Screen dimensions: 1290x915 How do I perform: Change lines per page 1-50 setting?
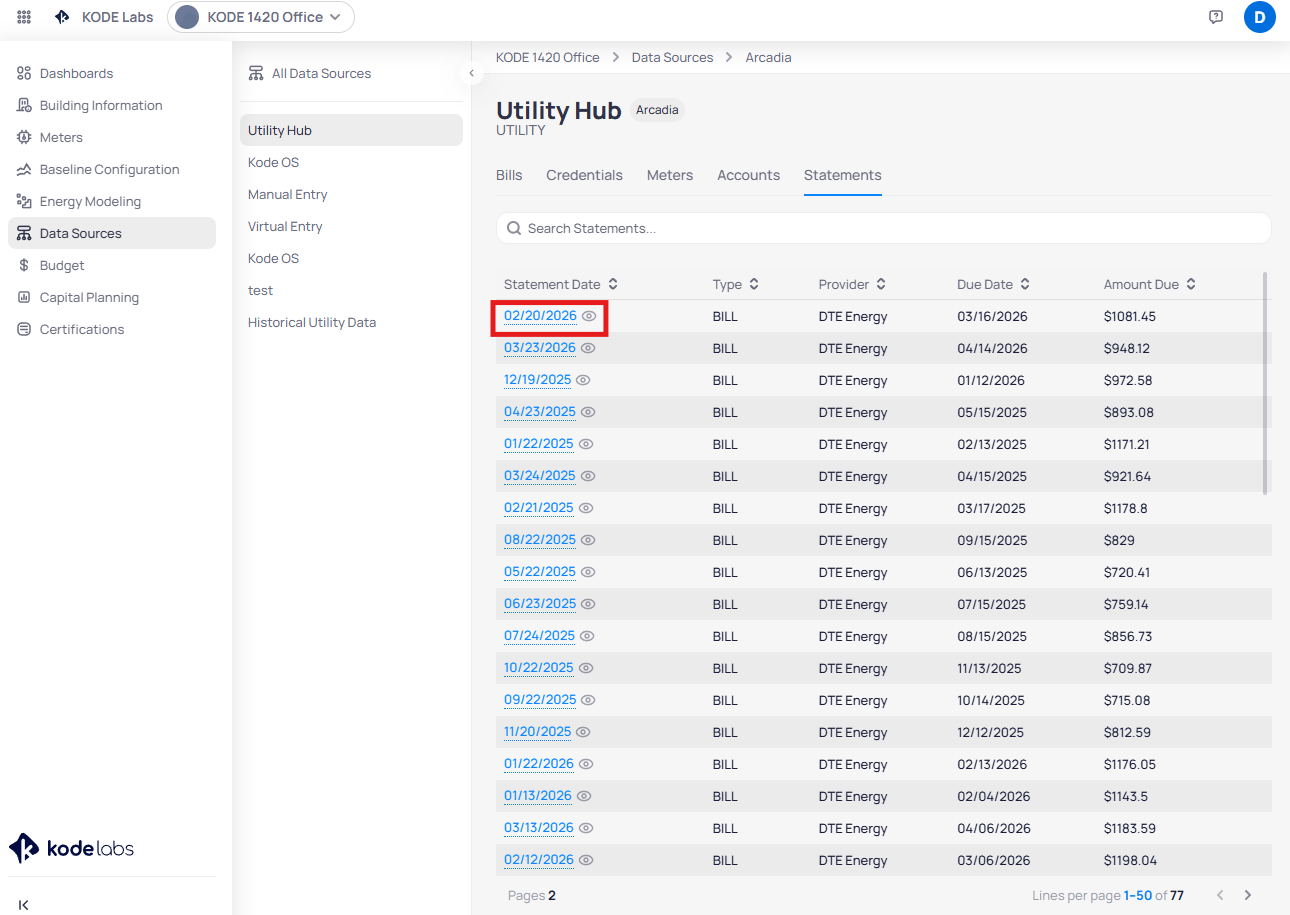coord(1138,895)
